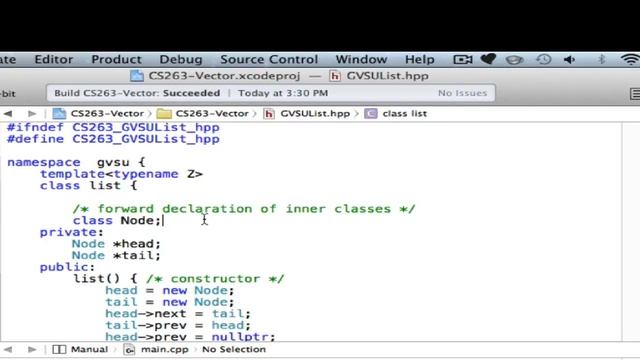
Task: Click the '#ifndef CS263_GVSUList_hpp' line
Action: coord(113,127)
